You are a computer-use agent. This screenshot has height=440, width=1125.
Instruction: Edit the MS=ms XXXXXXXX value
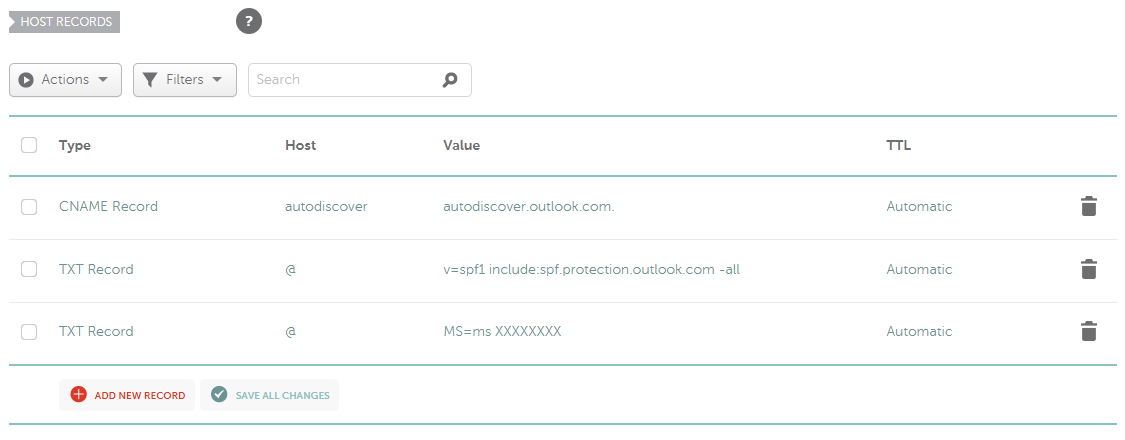[502, 331]
